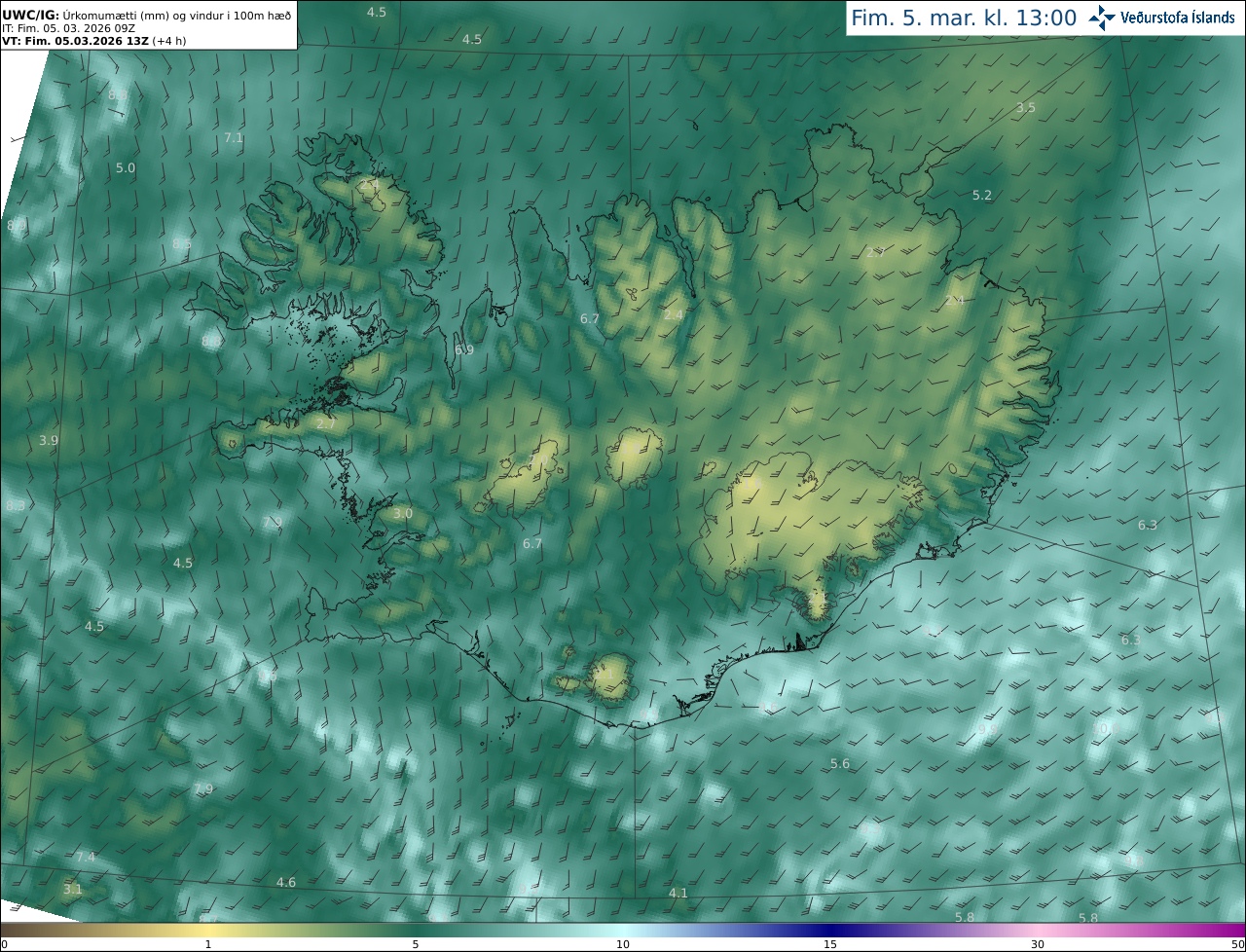This screenshot has height=952, width=1246.
Task: Click the map value '7.4'
Action: pyautogui.click(x=86, y=858)
